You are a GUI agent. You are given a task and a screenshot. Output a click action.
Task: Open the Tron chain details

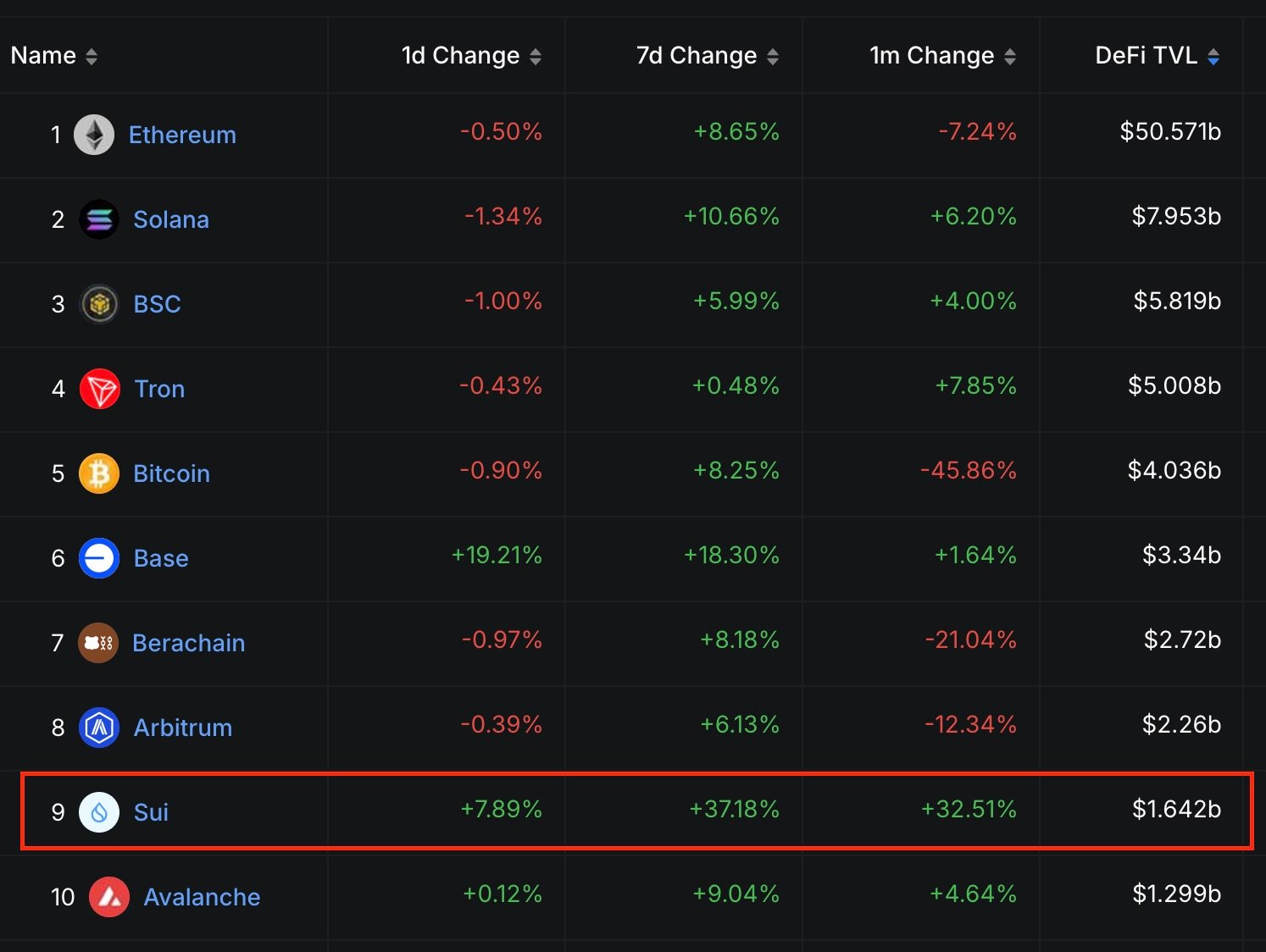pos(160,389)
